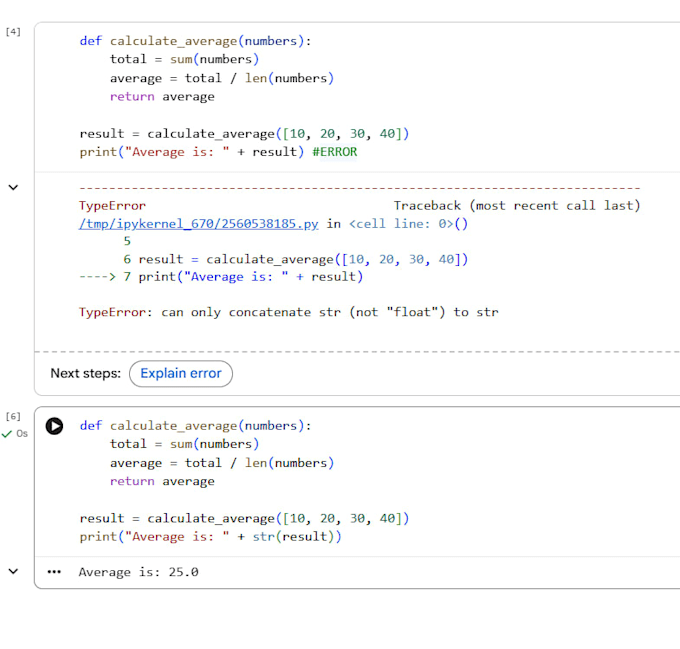Click traceback line 6 result assignment

pyautogui.click(x=296, y=259)
